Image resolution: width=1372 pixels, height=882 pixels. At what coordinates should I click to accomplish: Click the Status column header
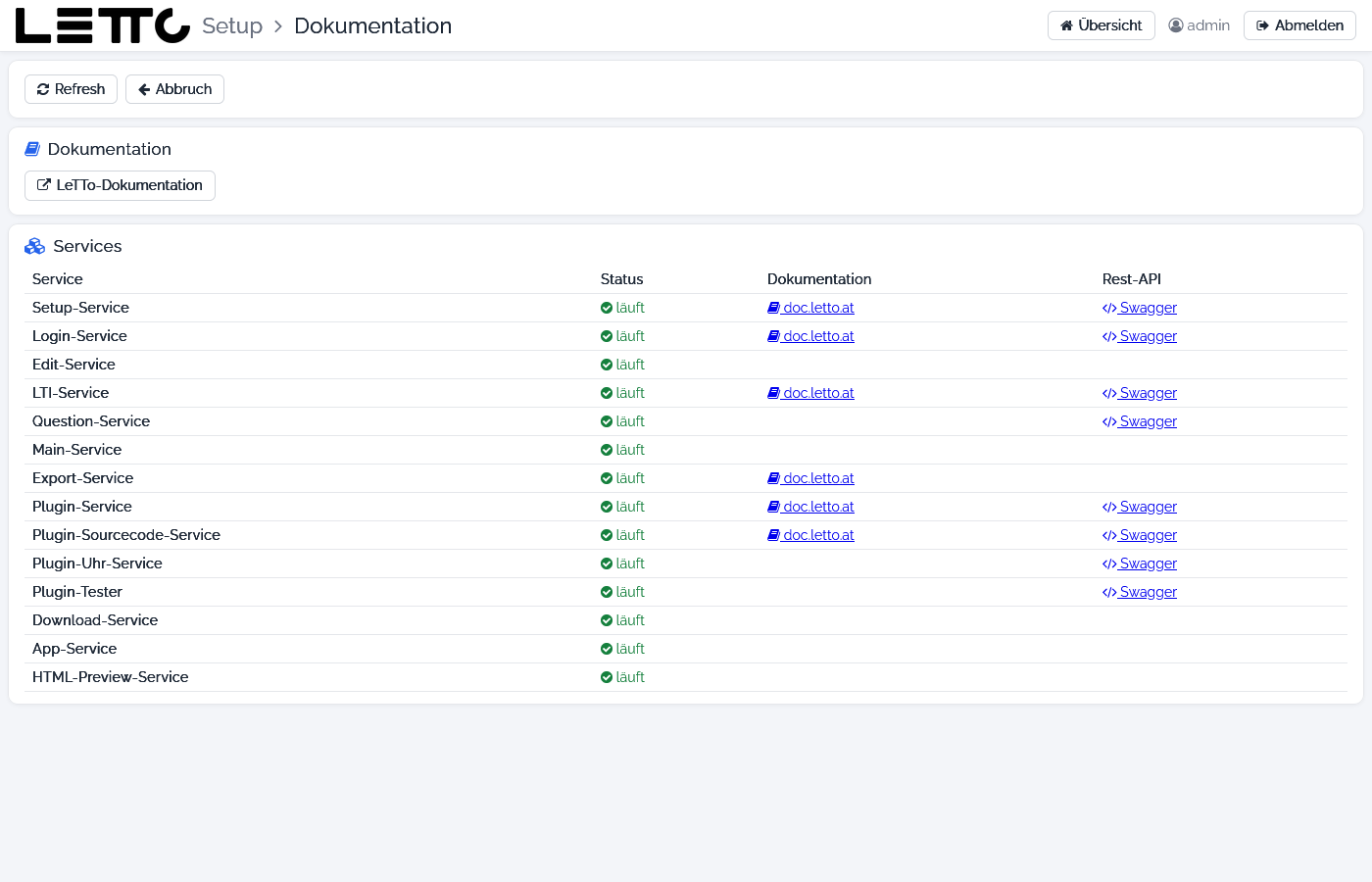tap(622, 279)
